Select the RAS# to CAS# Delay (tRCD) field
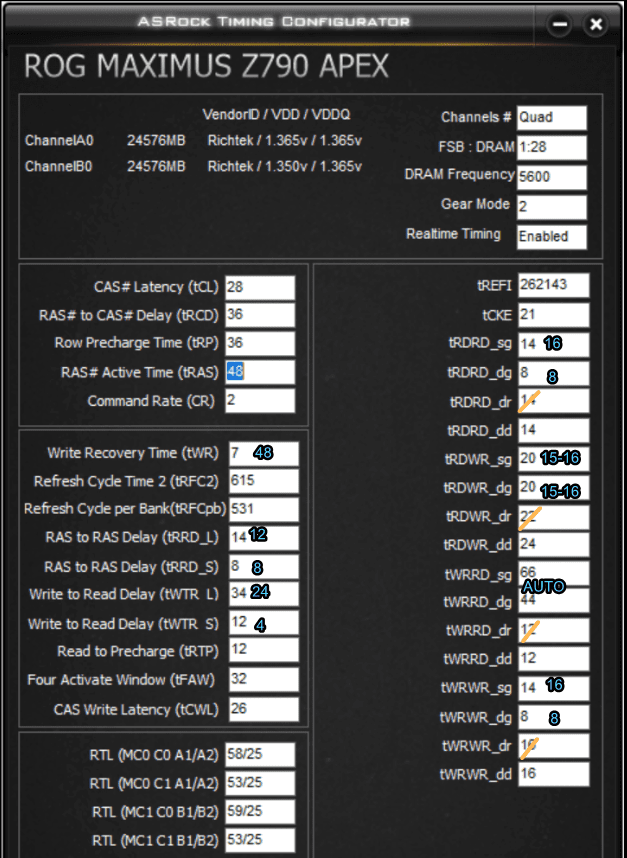 point(260,315)
